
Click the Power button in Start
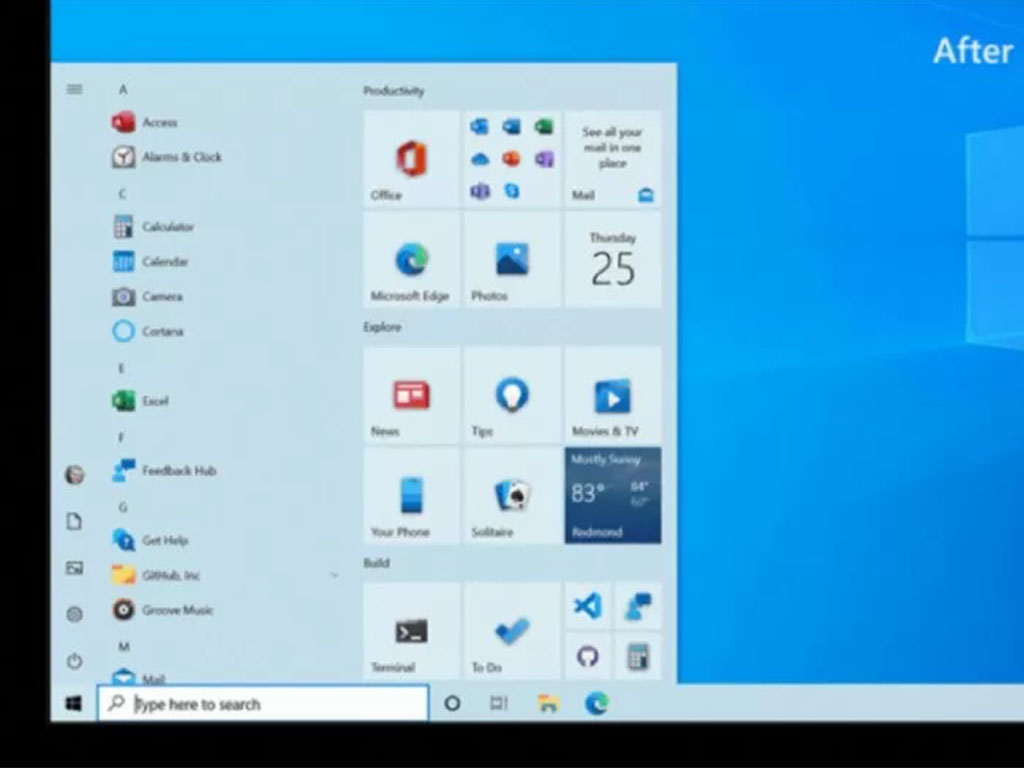tap(74, 661)
